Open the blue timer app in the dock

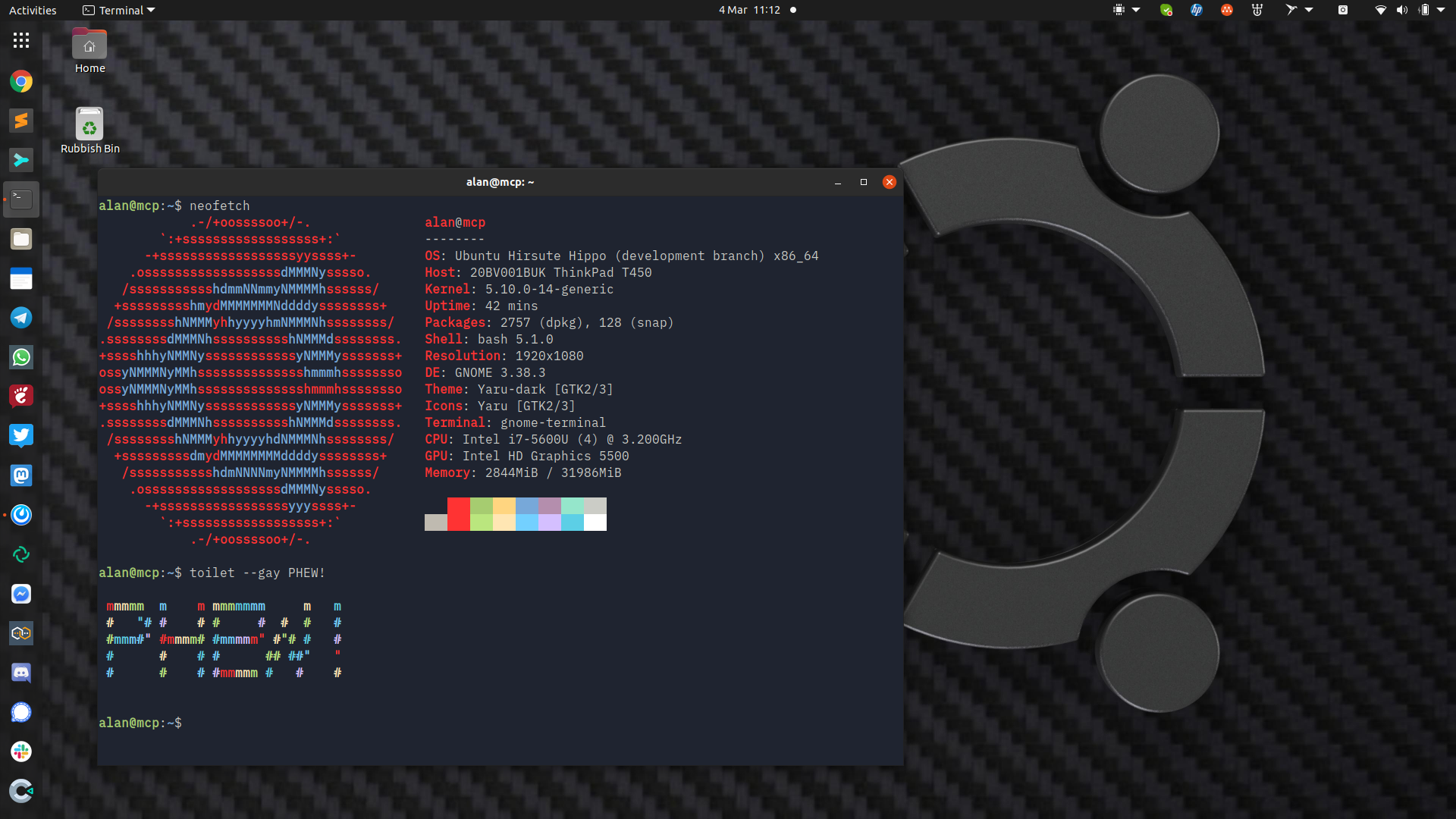[21, 515]
